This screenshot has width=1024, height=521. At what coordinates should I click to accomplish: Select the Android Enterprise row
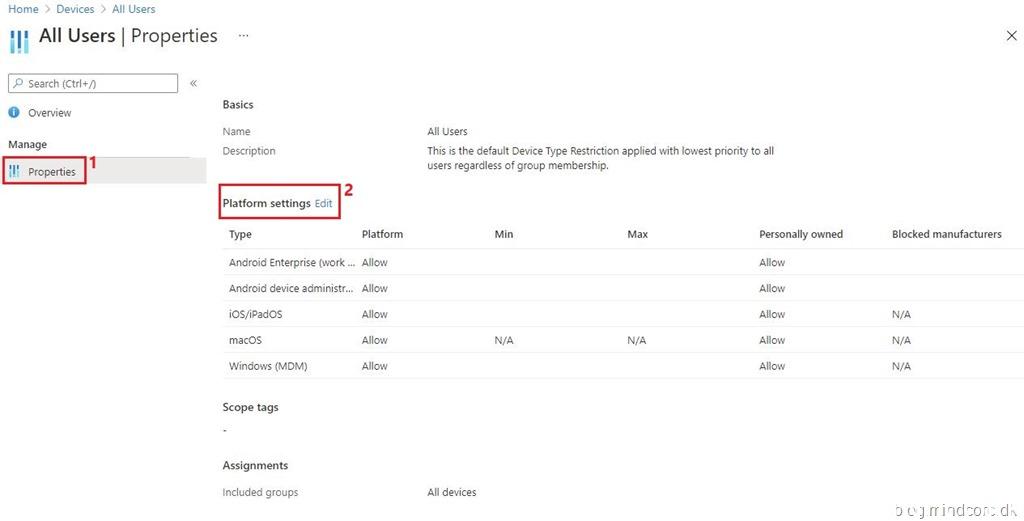coord(290,262)
